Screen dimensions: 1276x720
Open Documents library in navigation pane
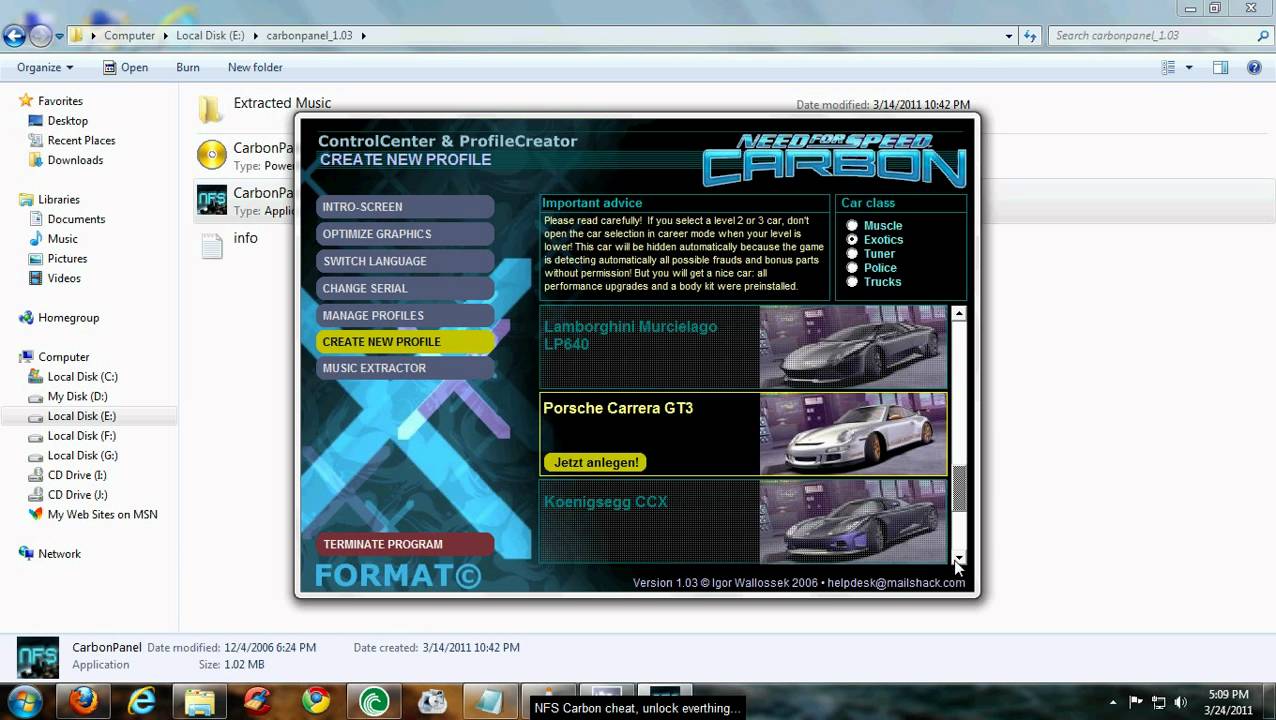point(76,219)
